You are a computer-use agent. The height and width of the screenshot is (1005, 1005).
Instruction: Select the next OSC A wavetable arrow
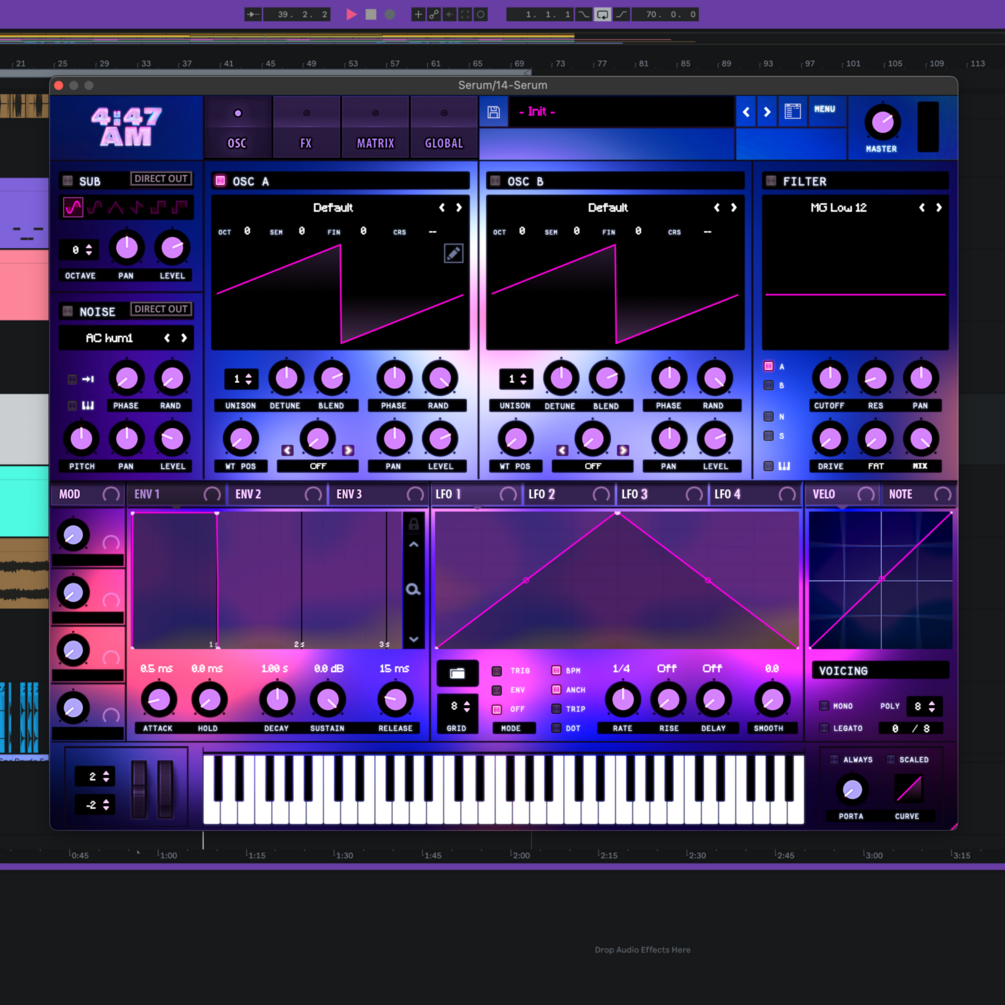[459, 208]
